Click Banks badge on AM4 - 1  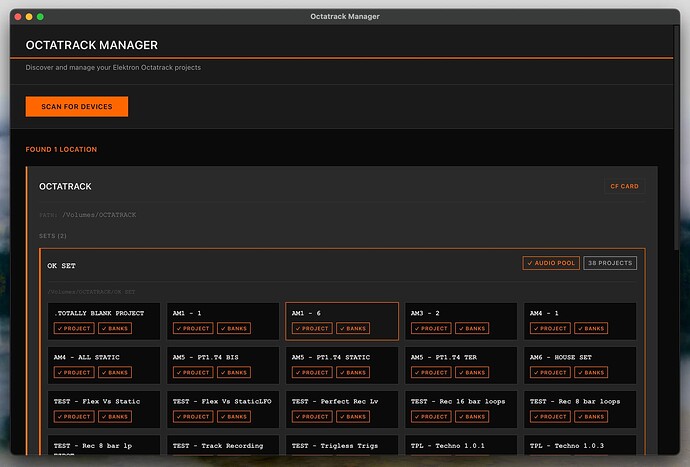tap(590, 328)
